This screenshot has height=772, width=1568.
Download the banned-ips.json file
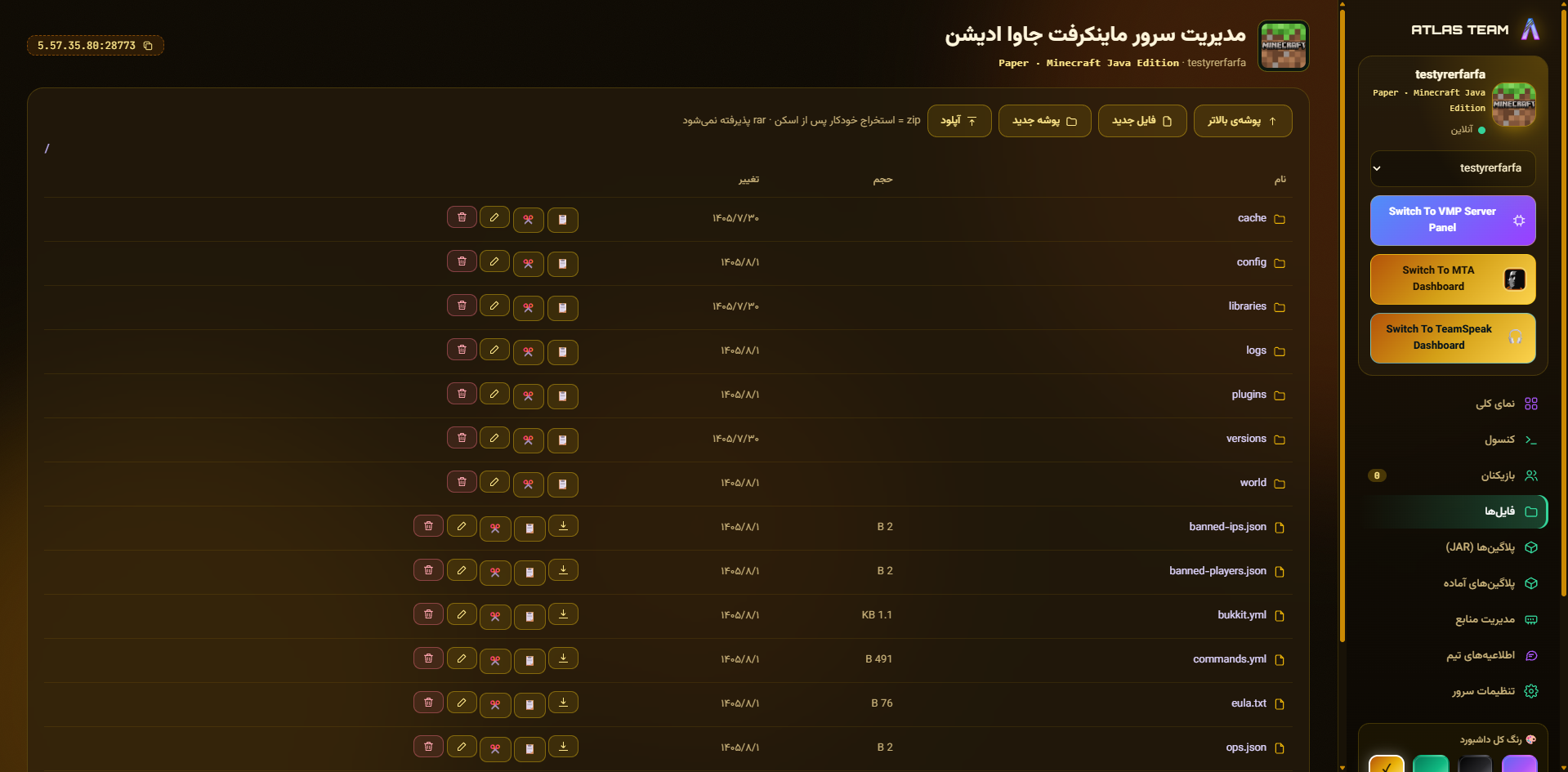click(x=563, y=526)
